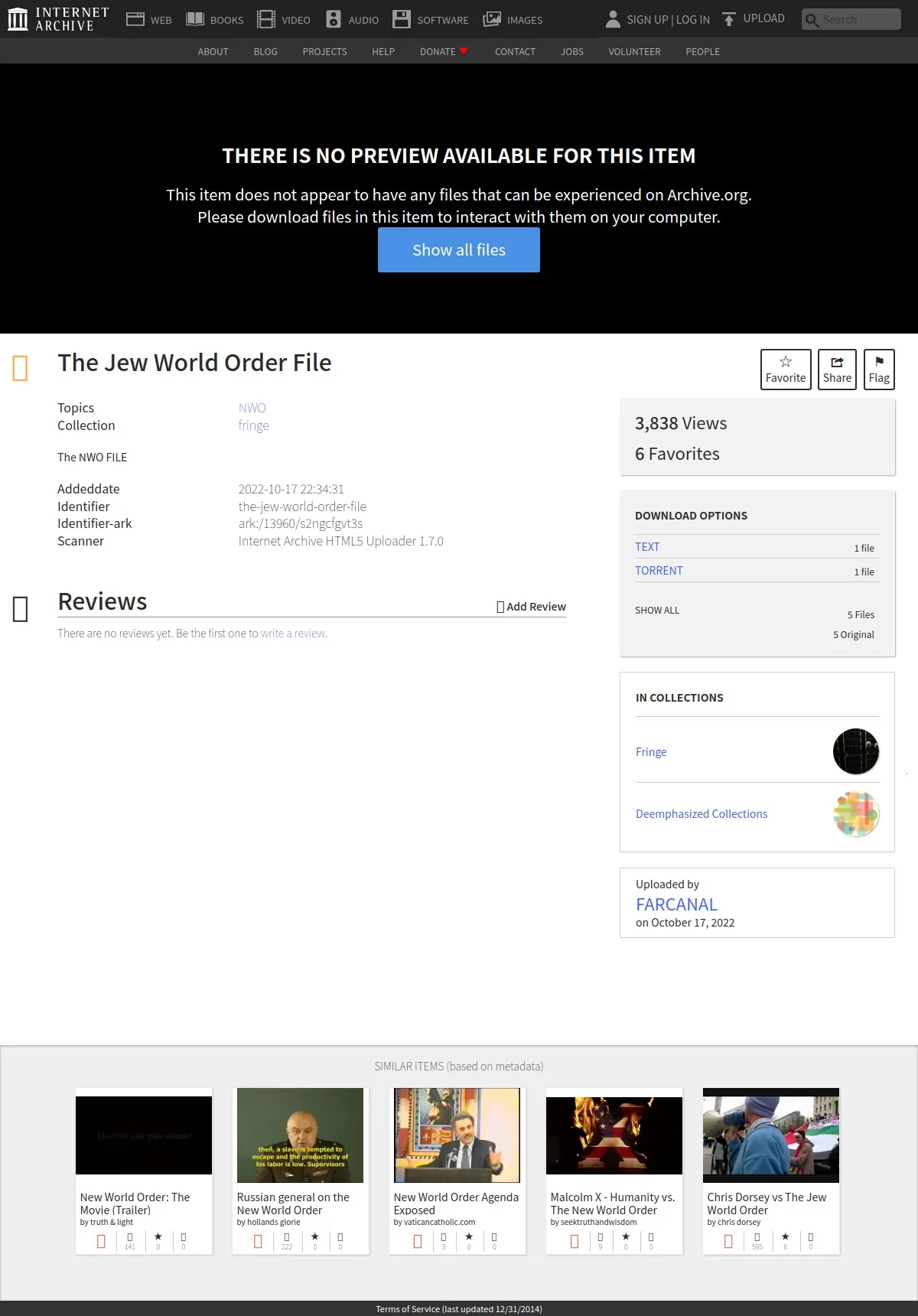
Task: Click favorites star under New World Order trailer
Action: [158, 1237]
